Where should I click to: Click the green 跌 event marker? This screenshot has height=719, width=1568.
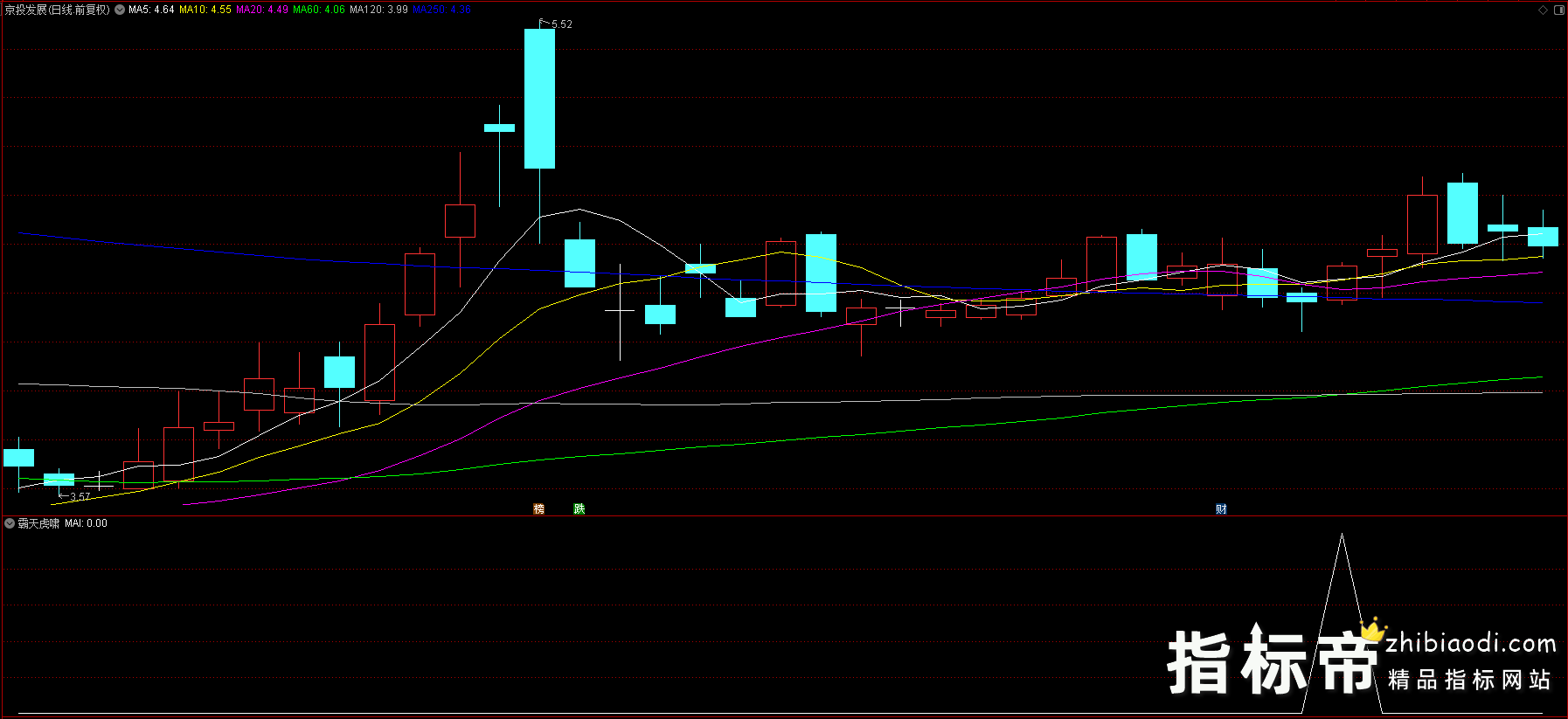coord(579,508)
